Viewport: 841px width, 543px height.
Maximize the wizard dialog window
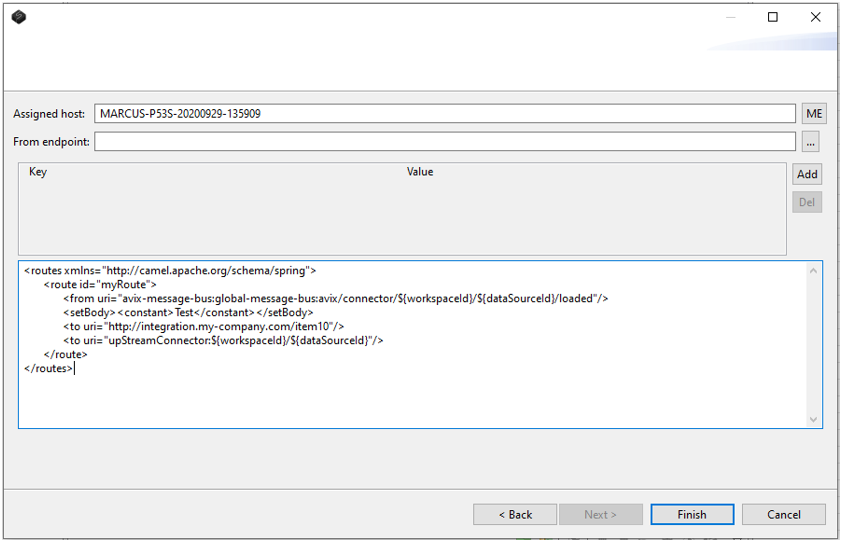772,17
